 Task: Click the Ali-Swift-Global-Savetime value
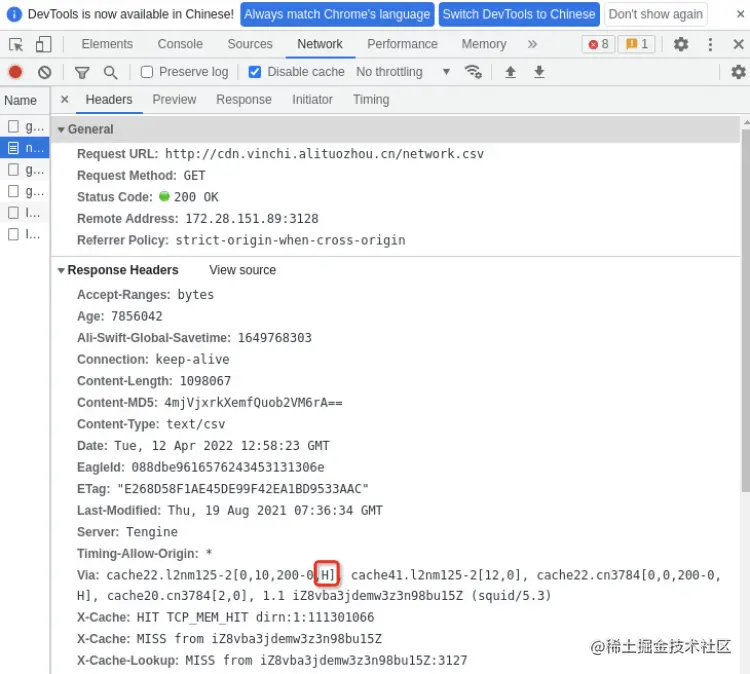275,338
